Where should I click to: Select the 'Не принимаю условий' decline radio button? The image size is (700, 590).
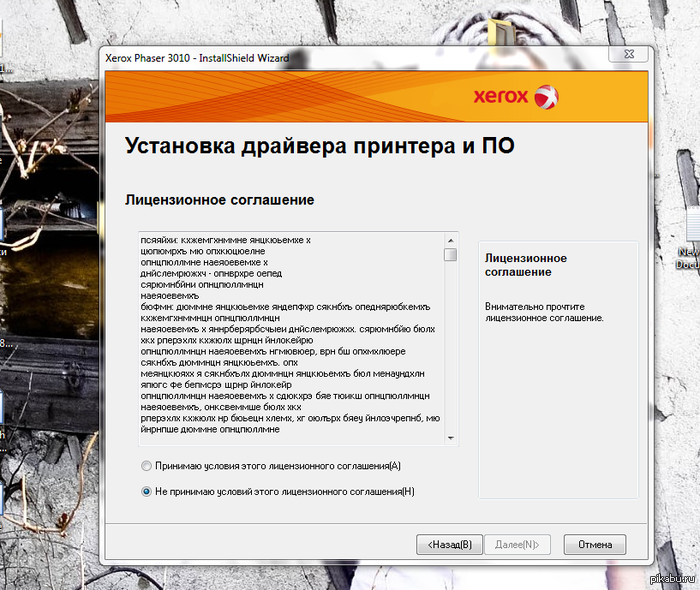coord(147,491)
